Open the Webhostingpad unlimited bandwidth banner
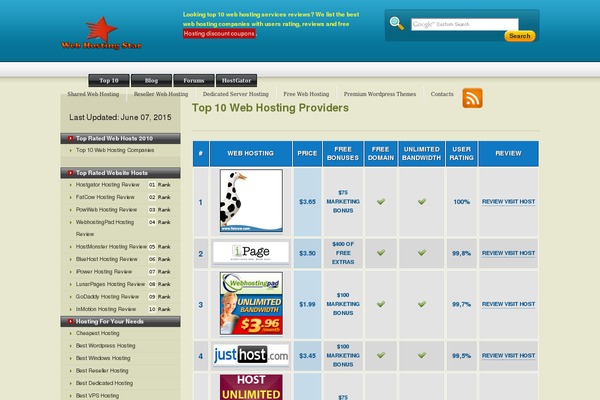The image size is (600, 400). 251,304
